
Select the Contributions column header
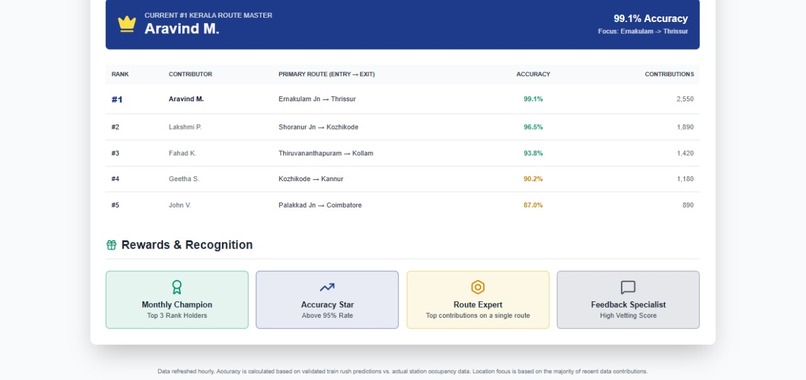(x=669, y=74)
